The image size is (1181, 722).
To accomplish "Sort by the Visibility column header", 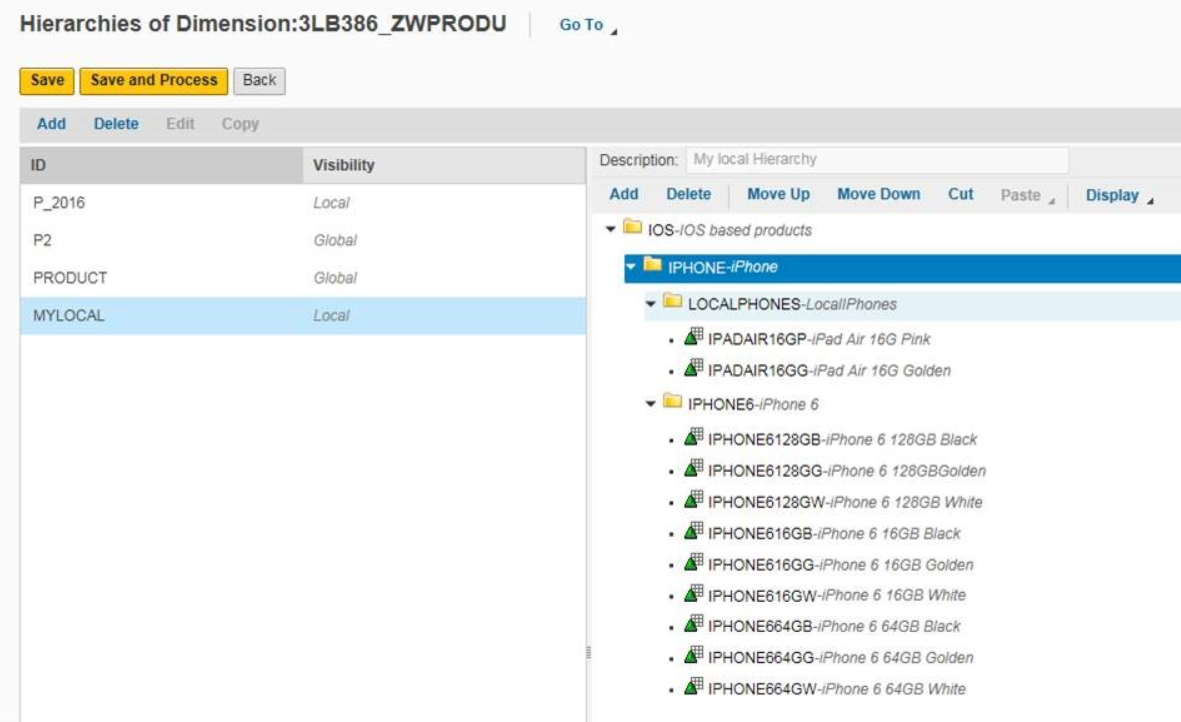I will [x=343, y=166].
